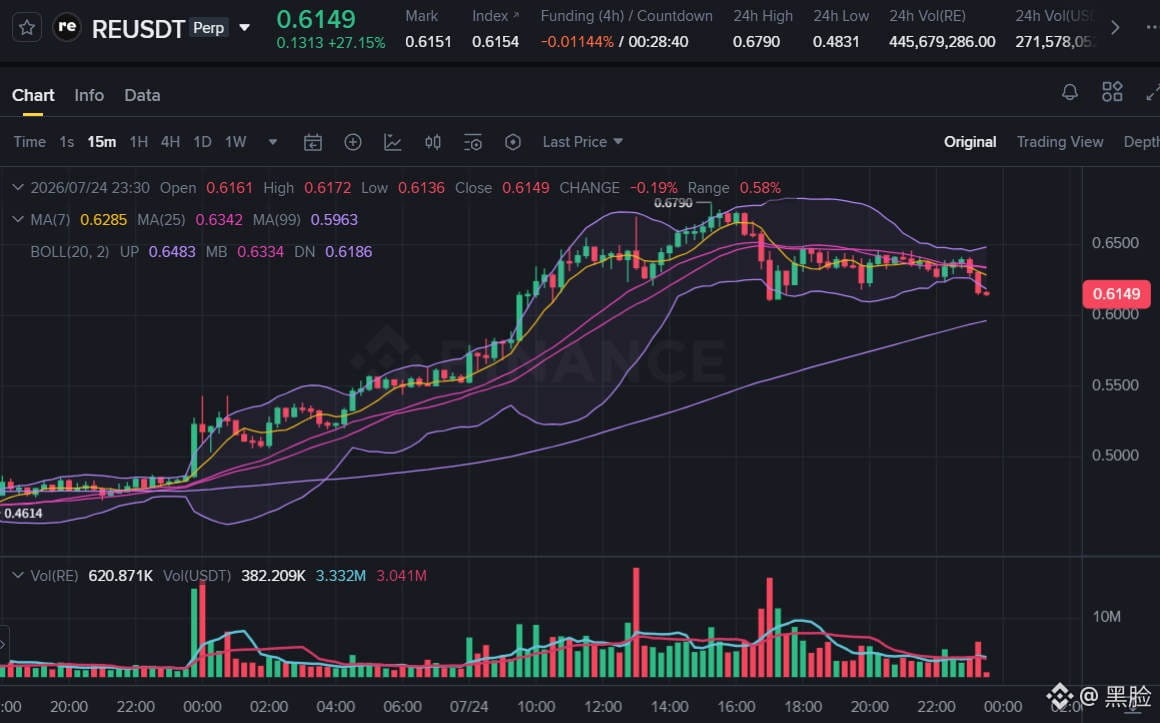Click the MA(99) value 0.5963
Screen dimensions: 1160x723
(334, 220)
